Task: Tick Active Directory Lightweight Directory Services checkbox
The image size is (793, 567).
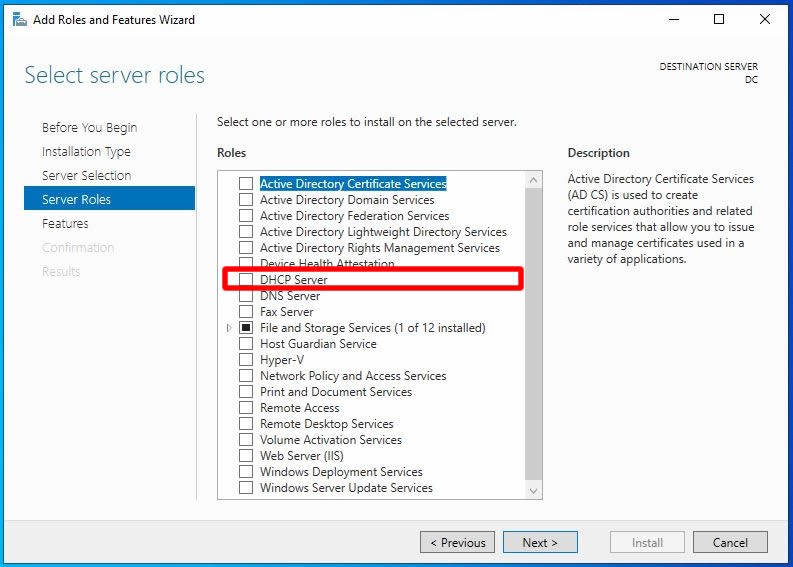Action: coord(246,232)
